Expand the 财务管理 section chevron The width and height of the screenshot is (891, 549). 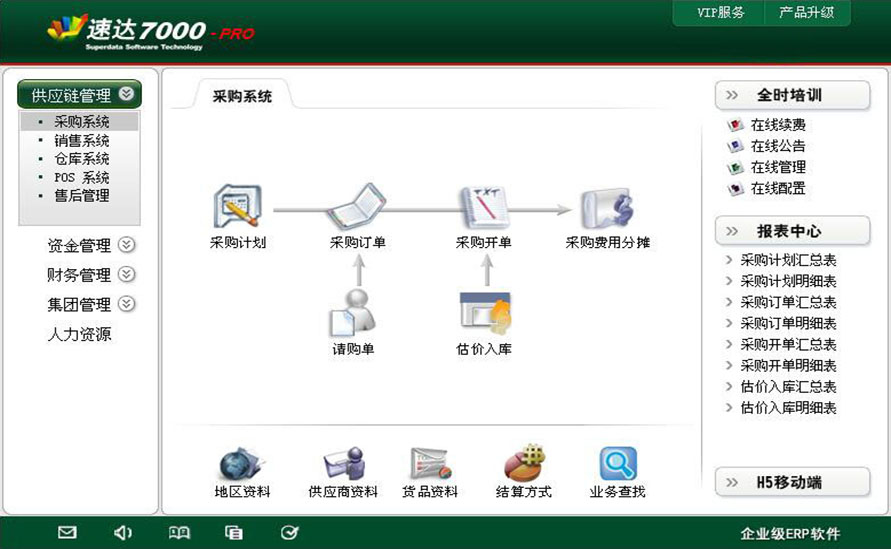click(126, 274)
